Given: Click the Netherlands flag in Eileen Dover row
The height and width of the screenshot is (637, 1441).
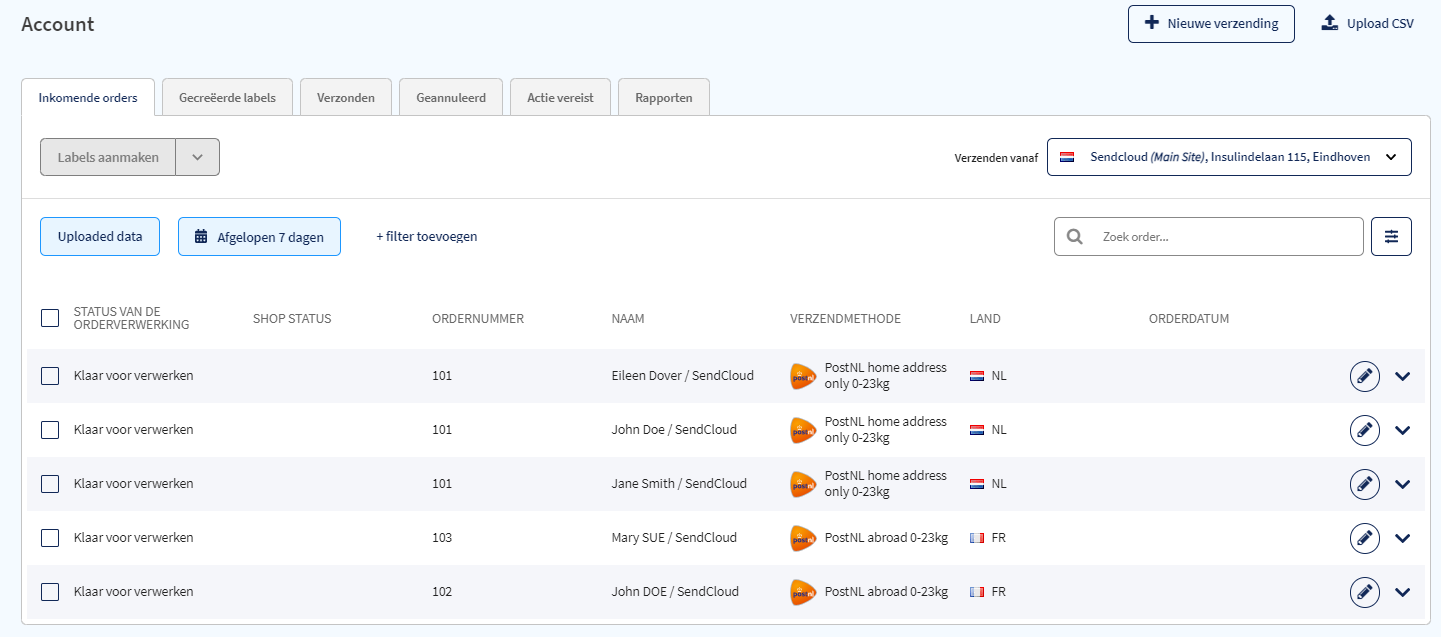Looking at the screenshot, I should click(x=977, y=376).
